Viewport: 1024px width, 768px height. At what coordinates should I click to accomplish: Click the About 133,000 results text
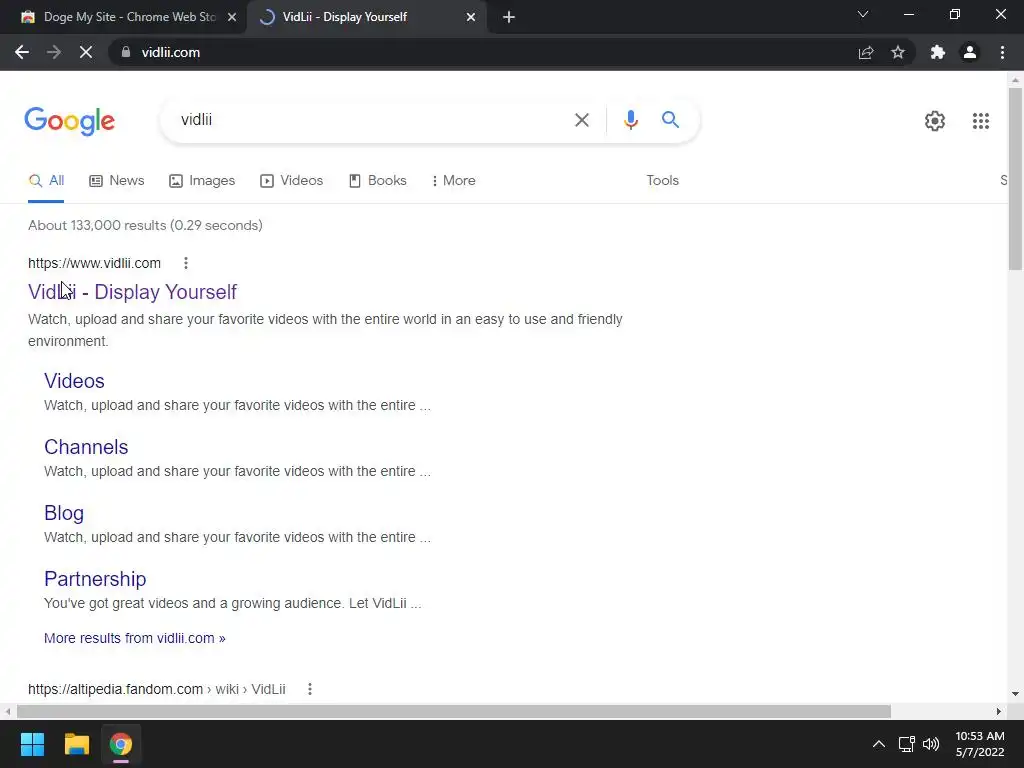(145, 225)
